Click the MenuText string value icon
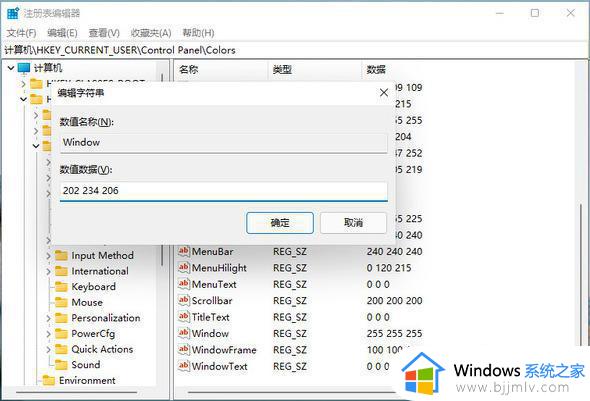Viewport: 590px width, 401px height. point(184,284)
